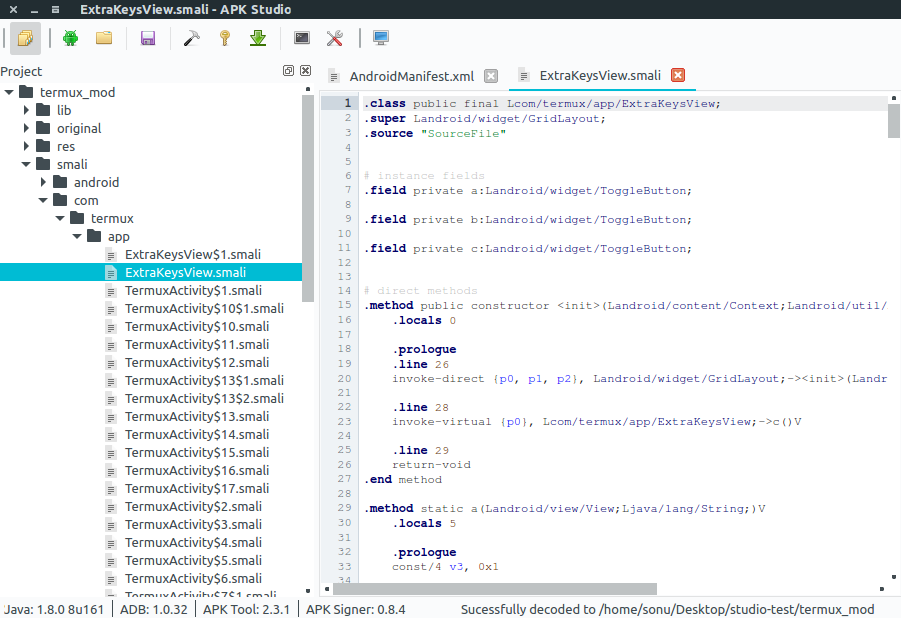
Task: Open ExtraKeysView$1.smali in the tree
Action: pyautogui.click(x=192, y=254)
